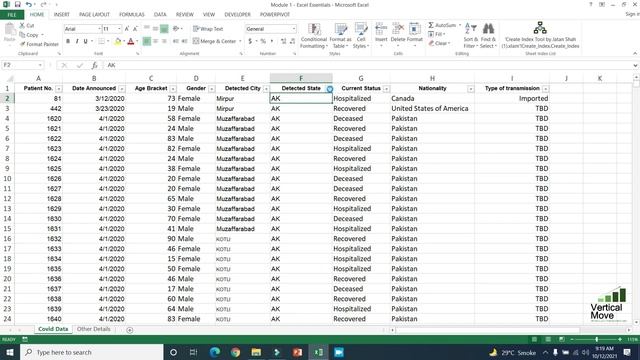Open Cell Styles gallery
The height and width of the screenshot is (360, 640).
361,36
